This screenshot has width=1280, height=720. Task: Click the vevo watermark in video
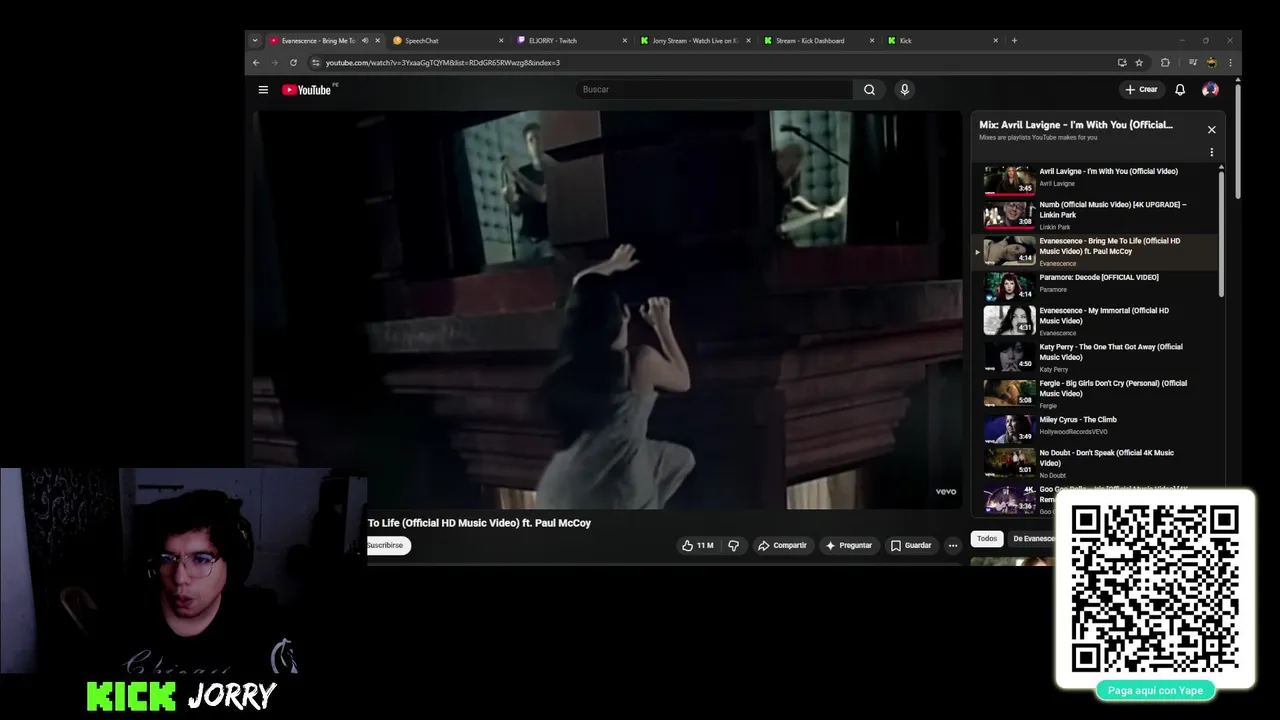[946, 491]
